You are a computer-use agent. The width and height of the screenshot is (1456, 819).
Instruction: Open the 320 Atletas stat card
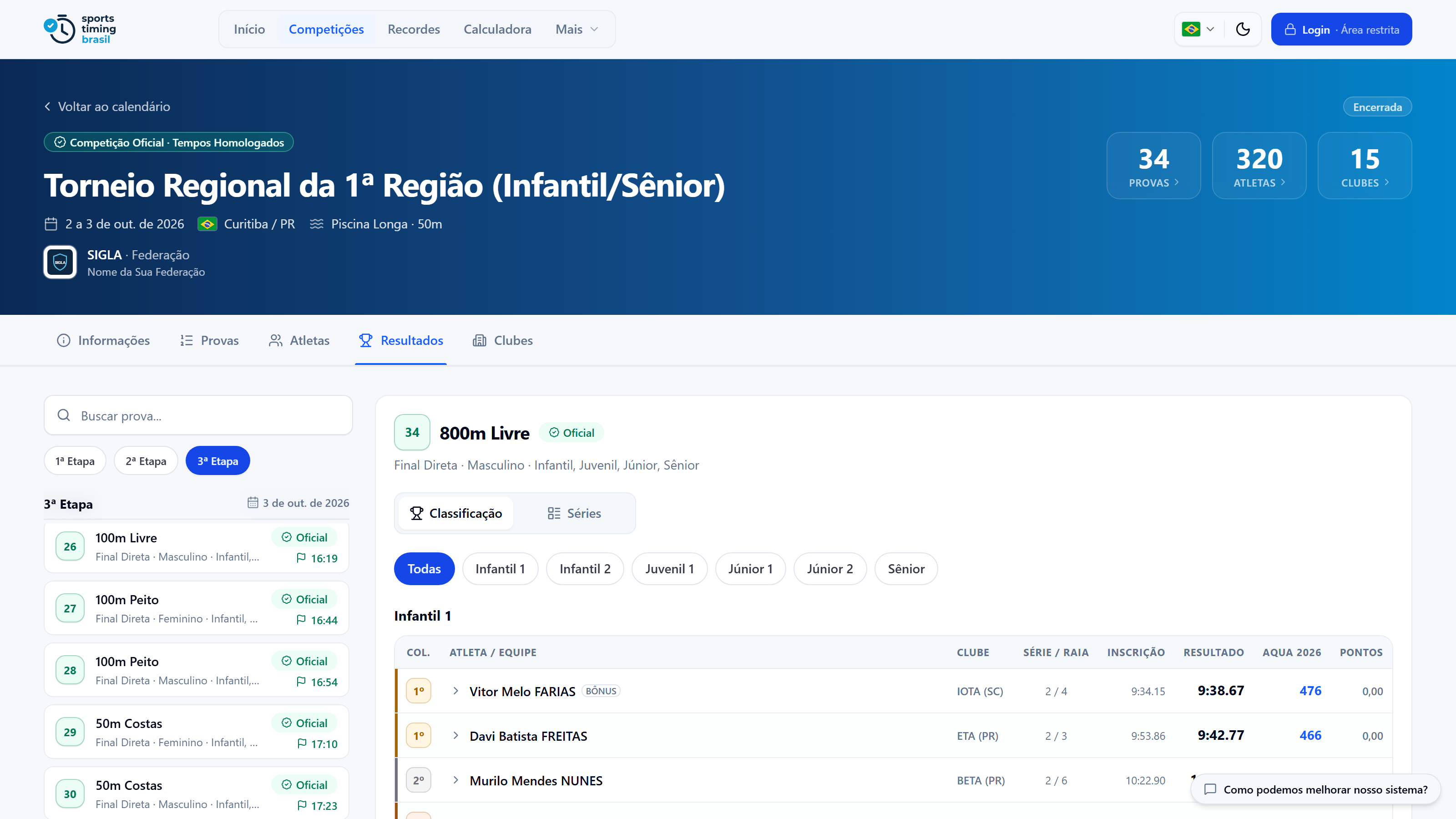point(1259,166)
